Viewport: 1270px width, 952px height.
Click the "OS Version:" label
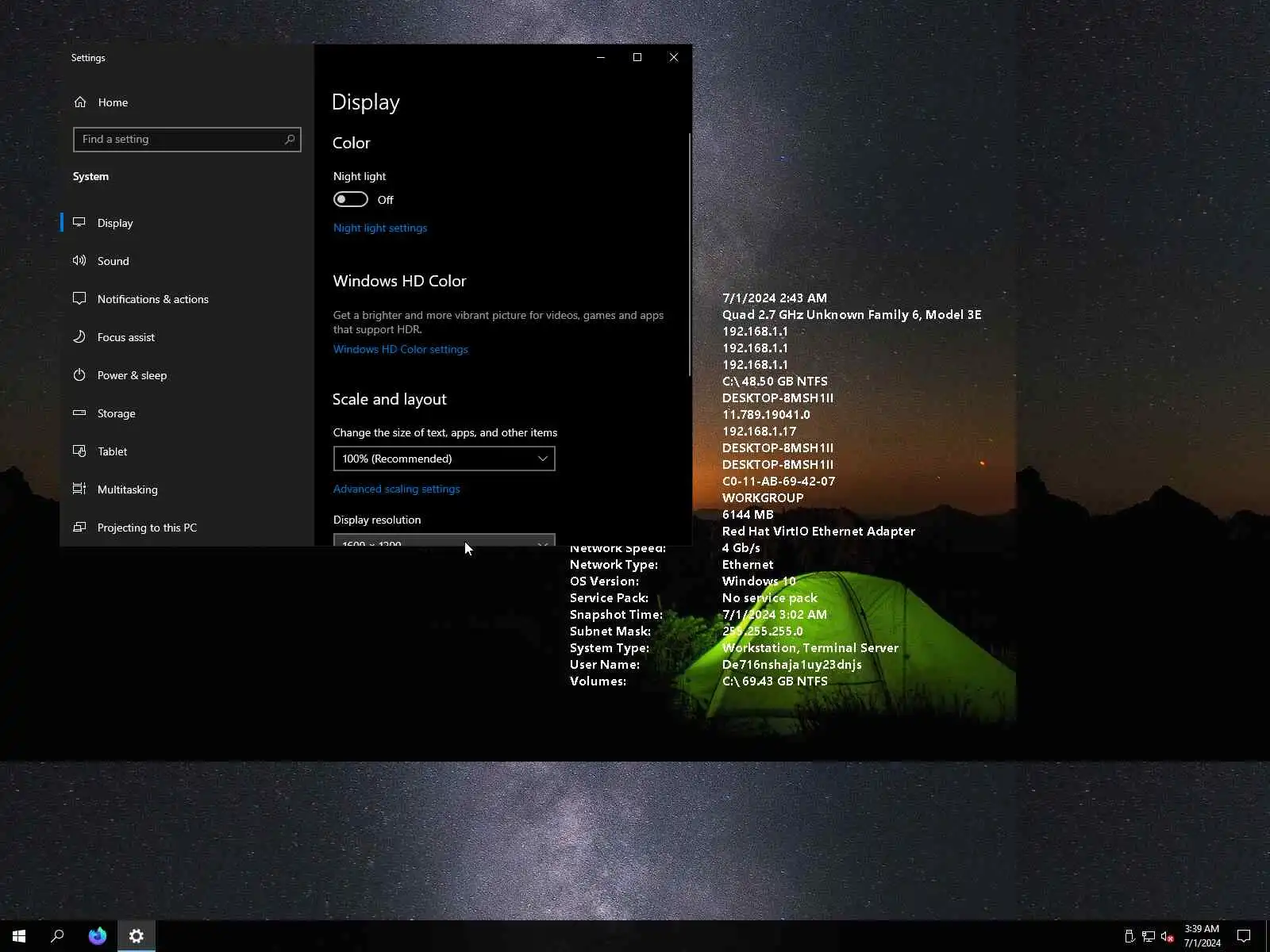pos(604,582)
